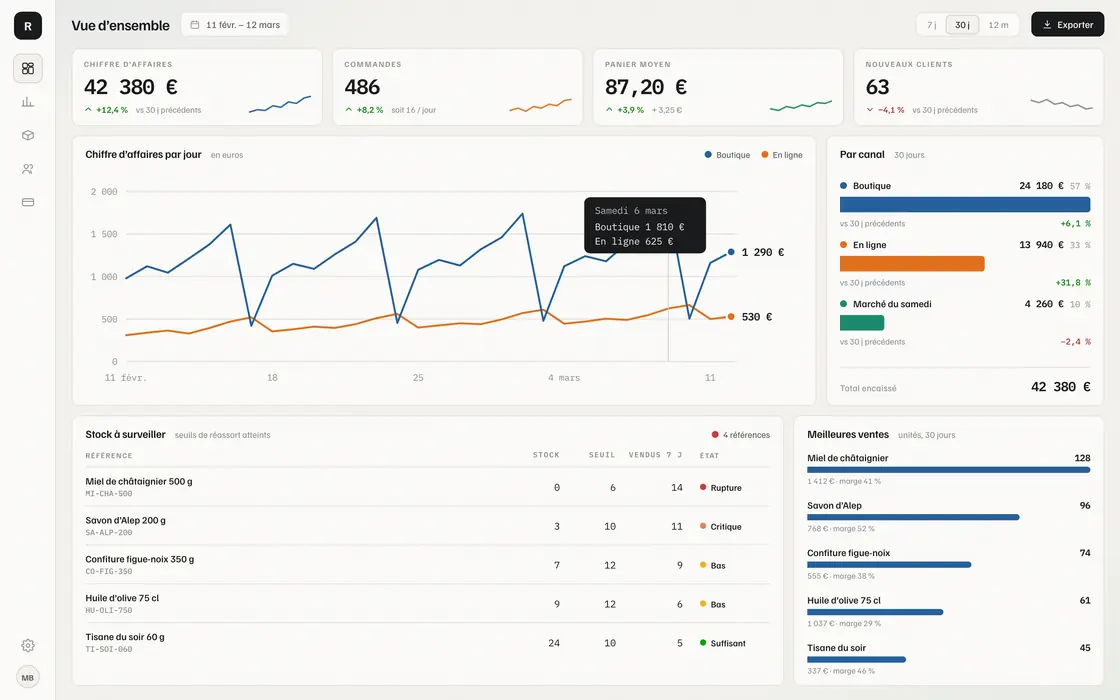Image resolution: width=1120 pixels, height=700 pixels.
Task: Click the Suffisant status badge
Action: [723, 643]
